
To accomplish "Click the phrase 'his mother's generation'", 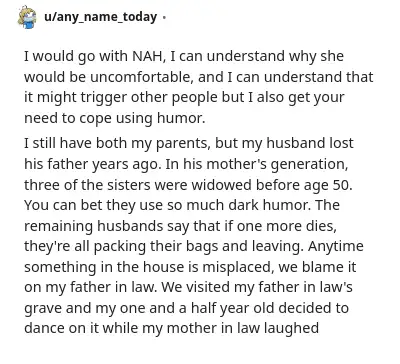I will point(265,164).
